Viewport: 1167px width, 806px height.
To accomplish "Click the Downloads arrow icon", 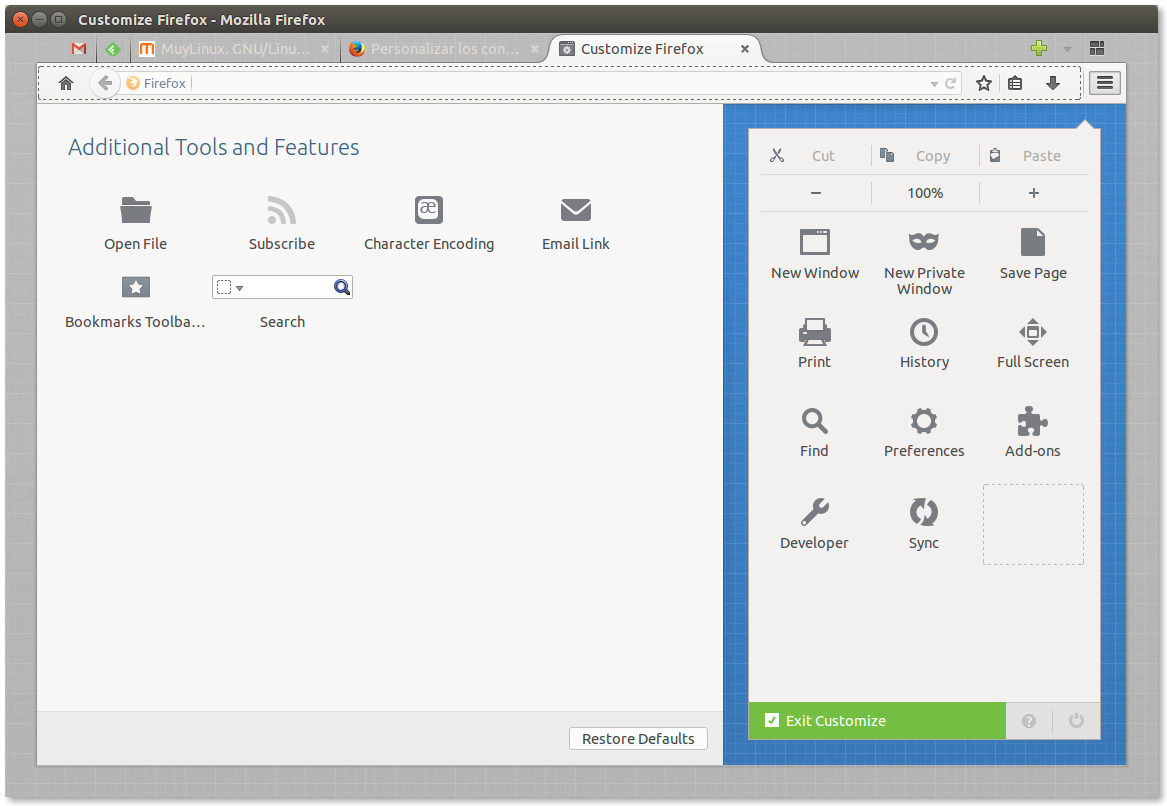I will 1052,83.
